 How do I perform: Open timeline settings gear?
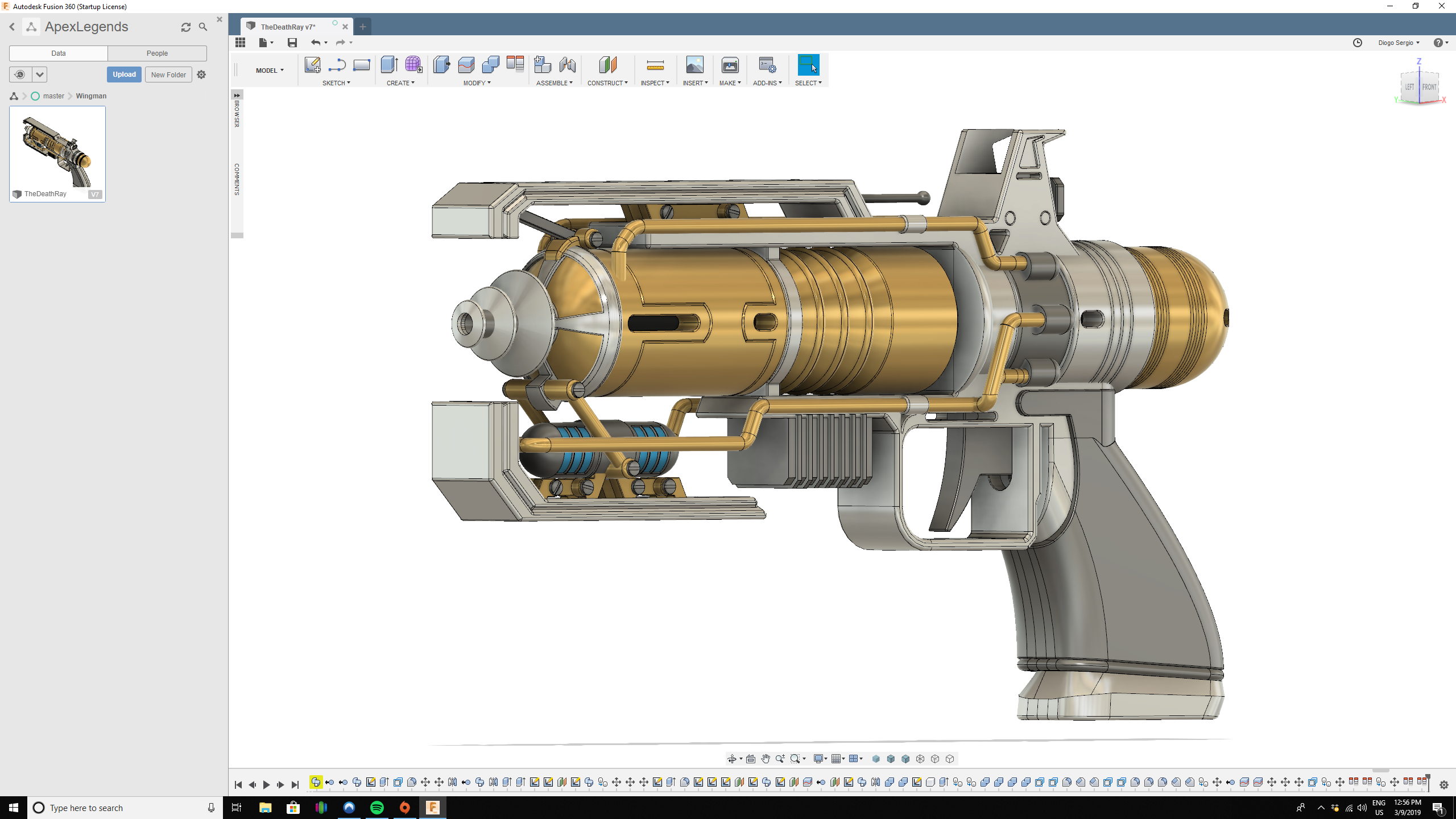[x=1444, y=785]
